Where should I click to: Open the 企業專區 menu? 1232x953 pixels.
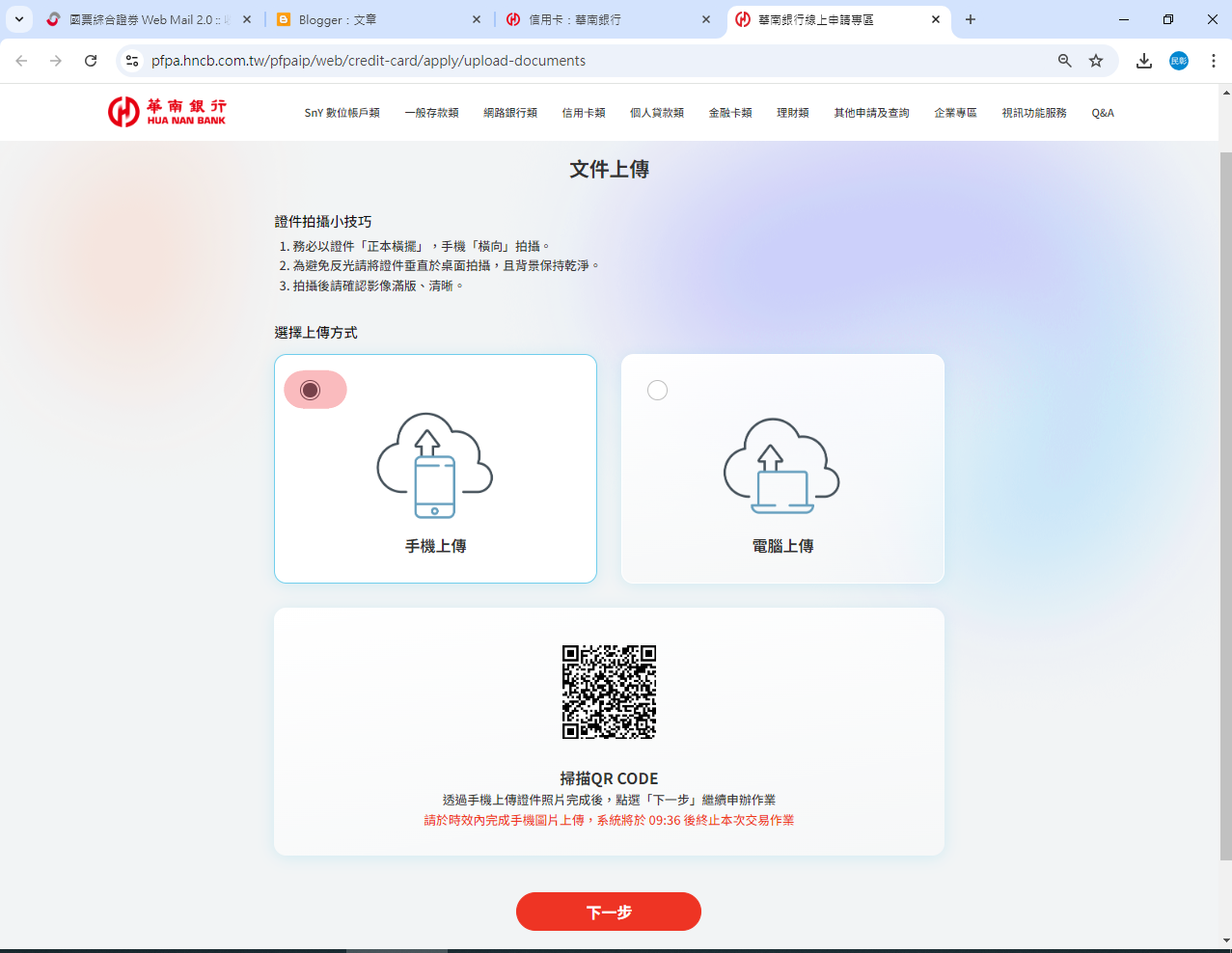point(955,113)
